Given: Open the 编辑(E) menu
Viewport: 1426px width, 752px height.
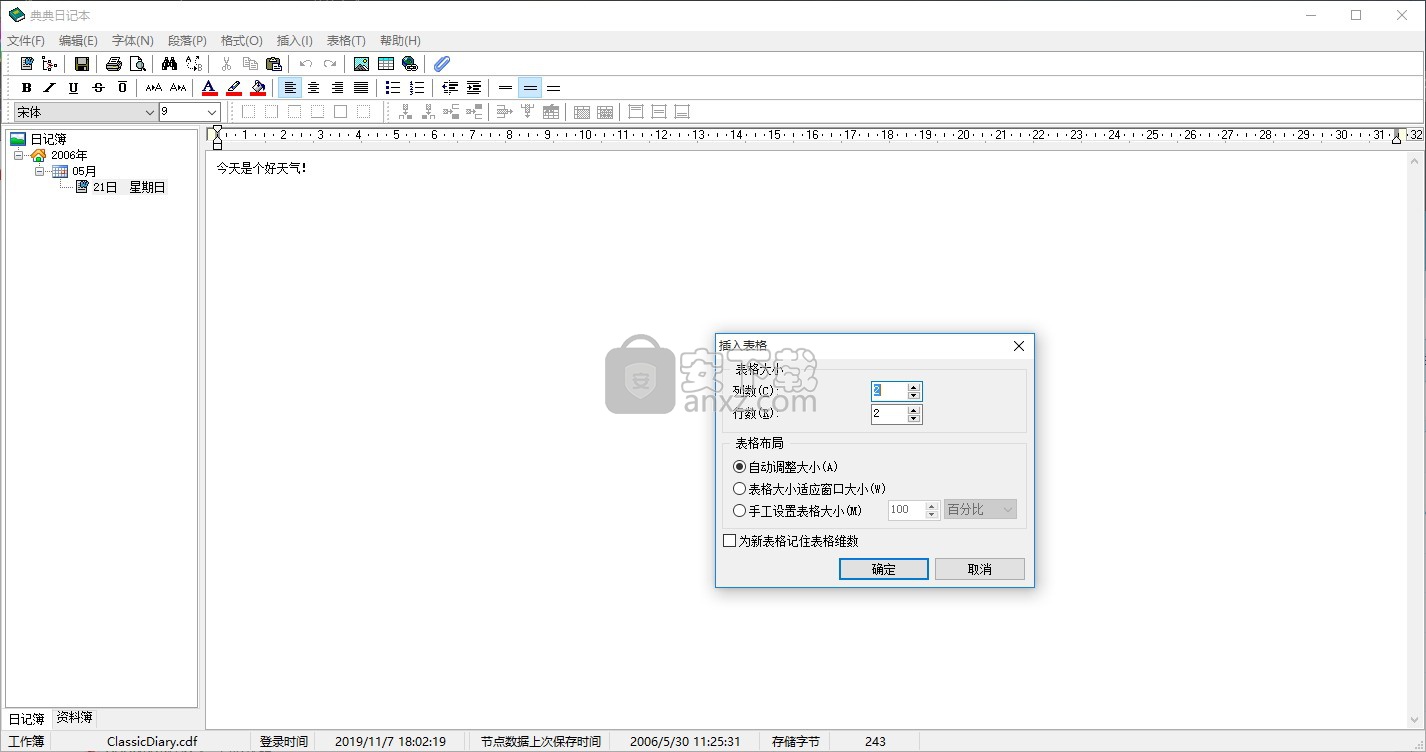Looking at the screenshot, I should pyautogui.click(x=78, y=41).
